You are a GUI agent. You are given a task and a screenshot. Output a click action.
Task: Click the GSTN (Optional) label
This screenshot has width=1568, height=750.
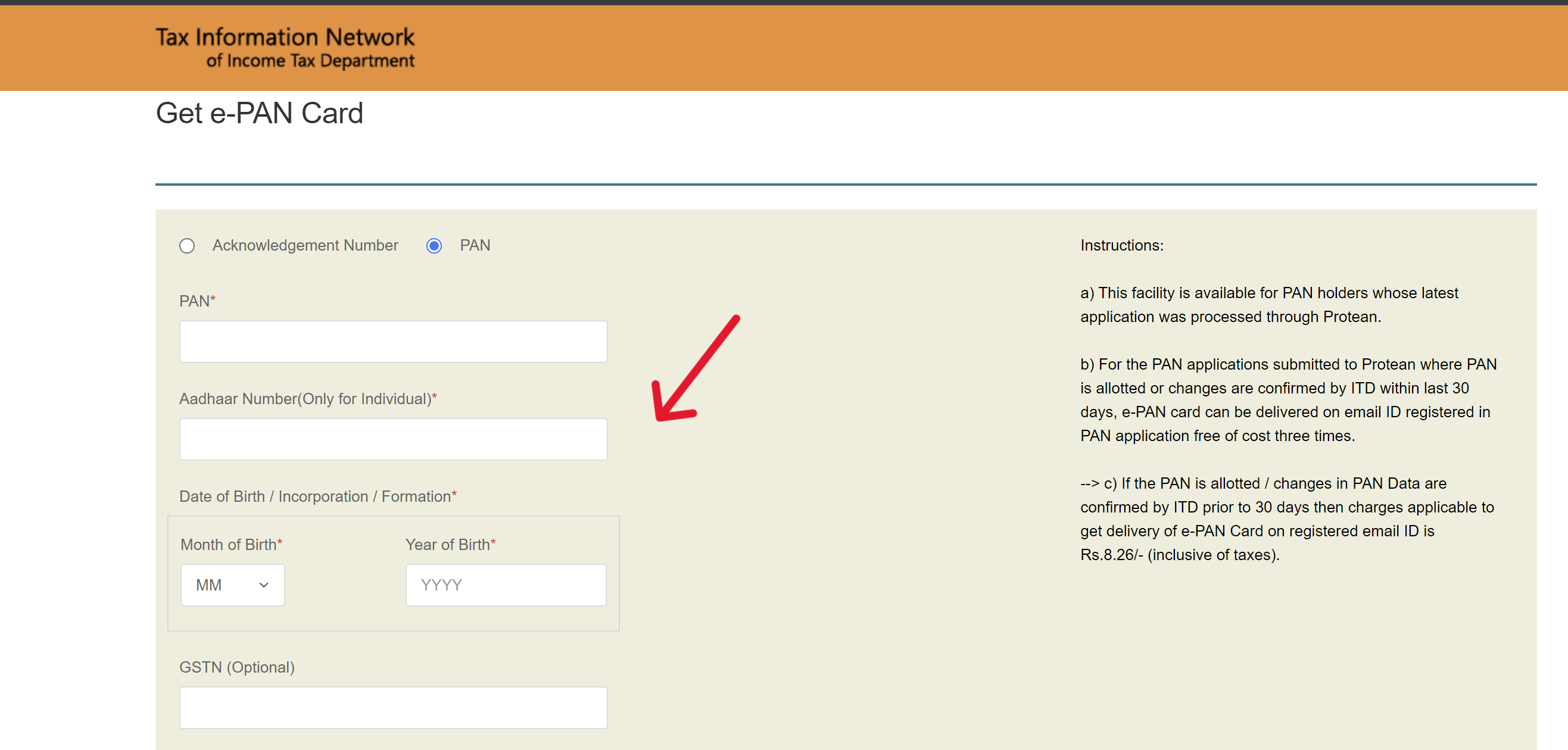point(237,667)
